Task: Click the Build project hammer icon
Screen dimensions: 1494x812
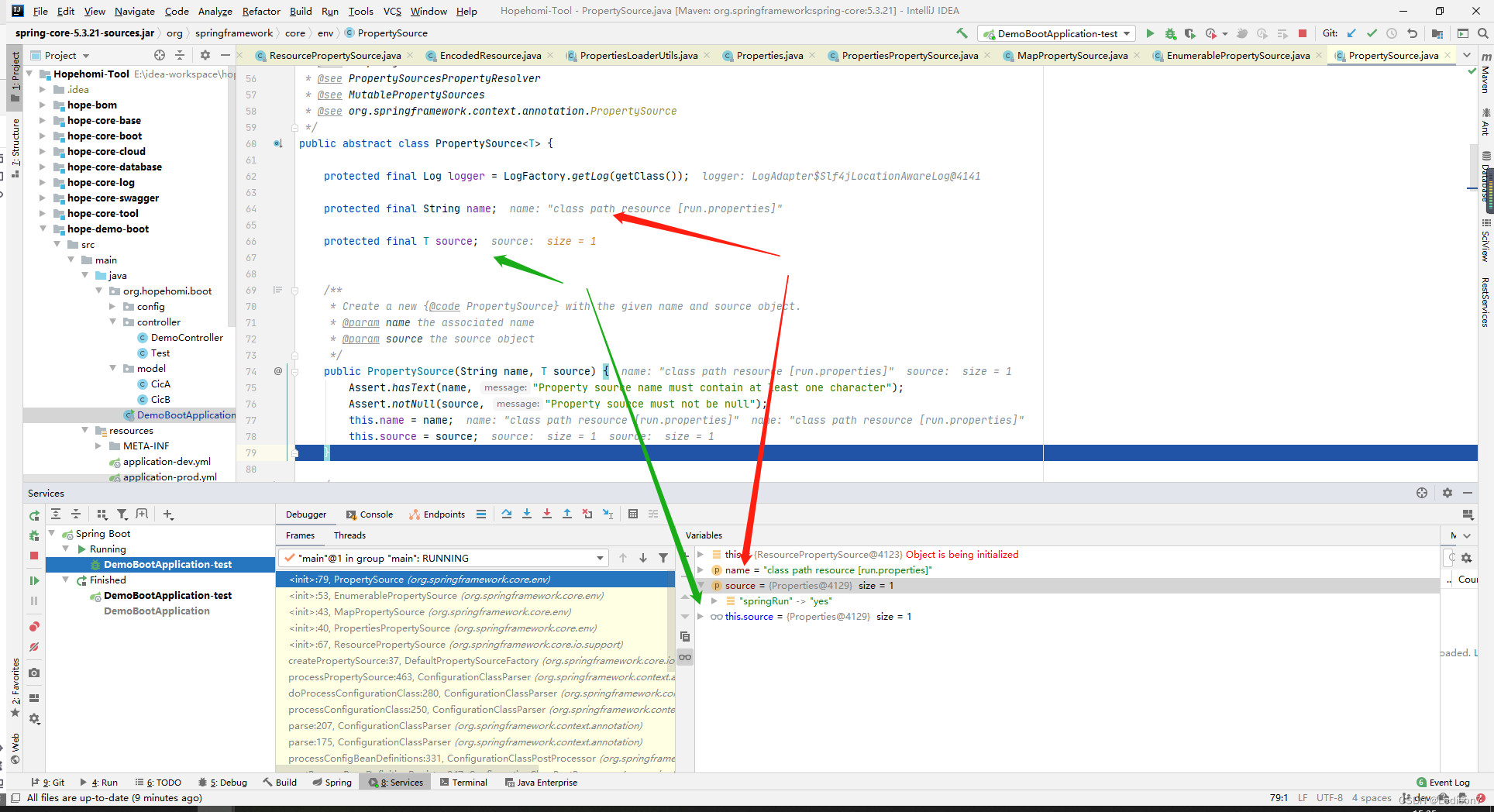Action: (962, 33)
